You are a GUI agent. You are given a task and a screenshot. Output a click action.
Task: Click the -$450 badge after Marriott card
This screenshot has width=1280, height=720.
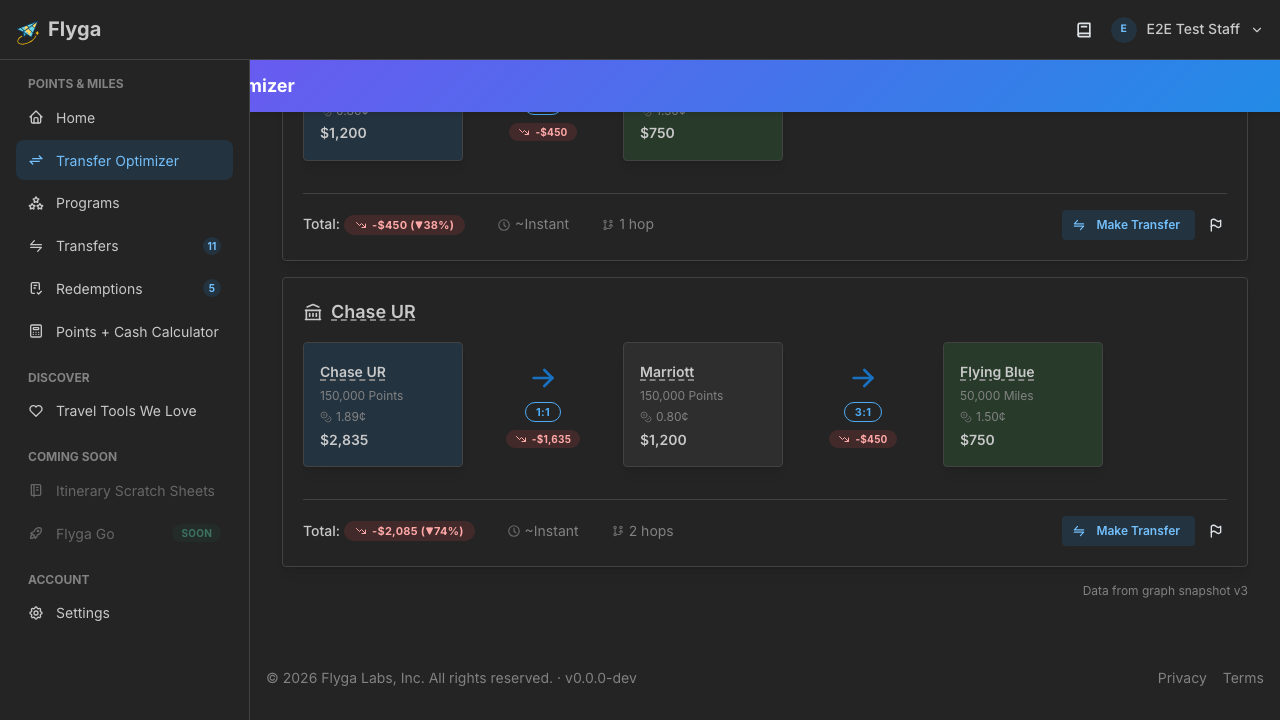[863, 439]
